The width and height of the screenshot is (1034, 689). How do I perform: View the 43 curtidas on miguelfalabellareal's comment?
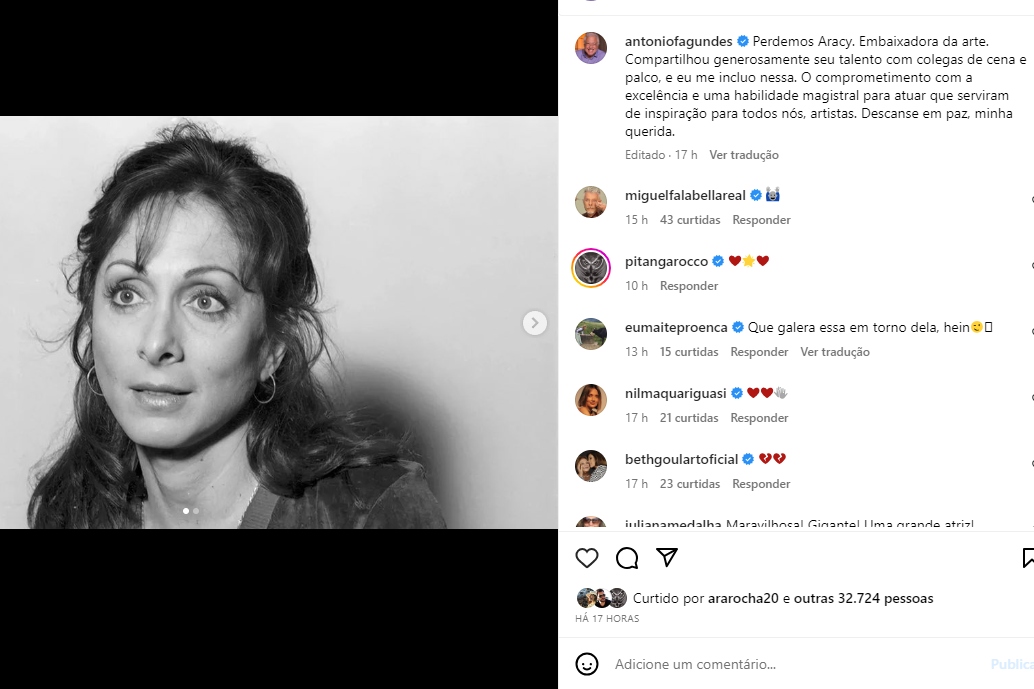pos(690,219)
